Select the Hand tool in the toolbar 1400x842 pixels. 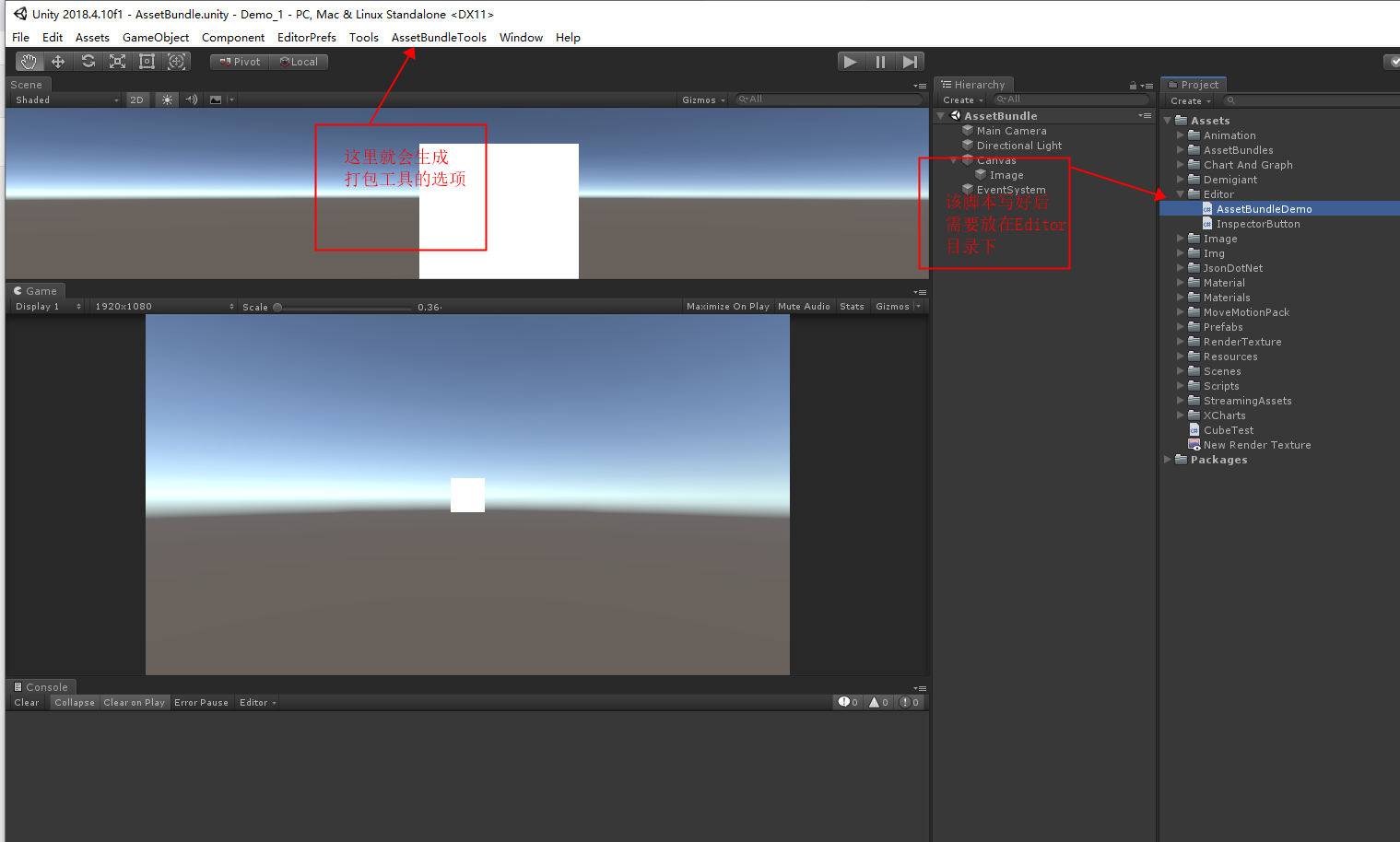pos(28,61)
